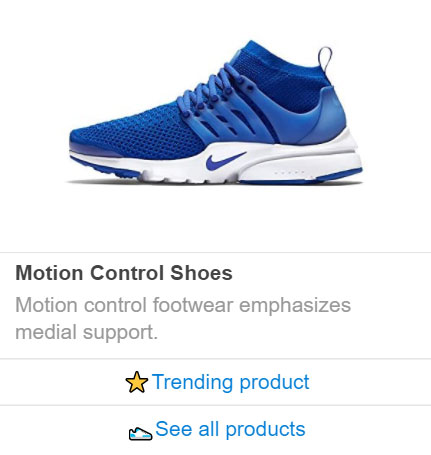Click the blue shoelaces on the sneaker
Screen dimensions: 431x455
click(x=213, y=90)
